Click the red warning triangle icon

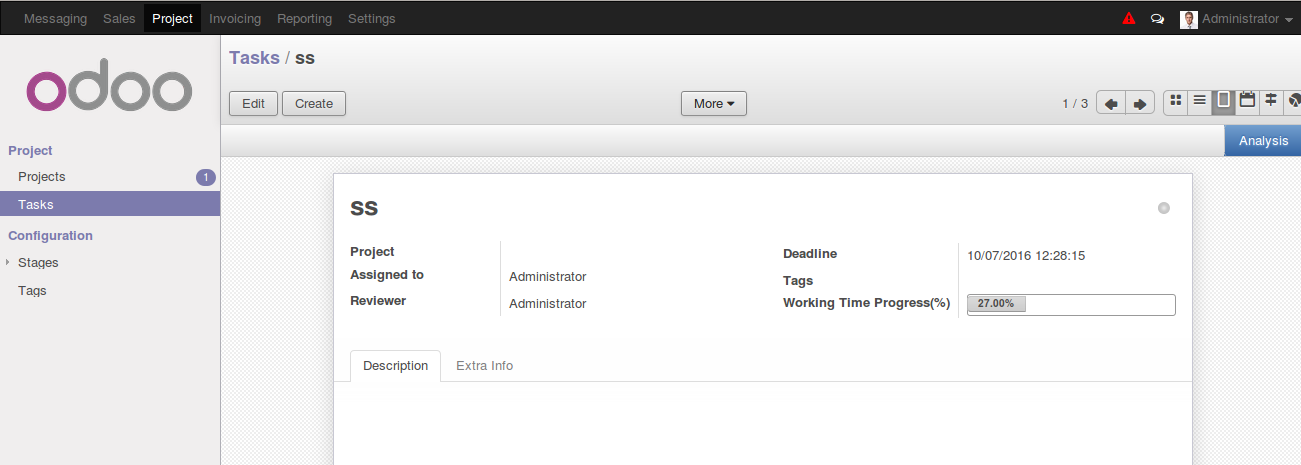click(1129, 18)
